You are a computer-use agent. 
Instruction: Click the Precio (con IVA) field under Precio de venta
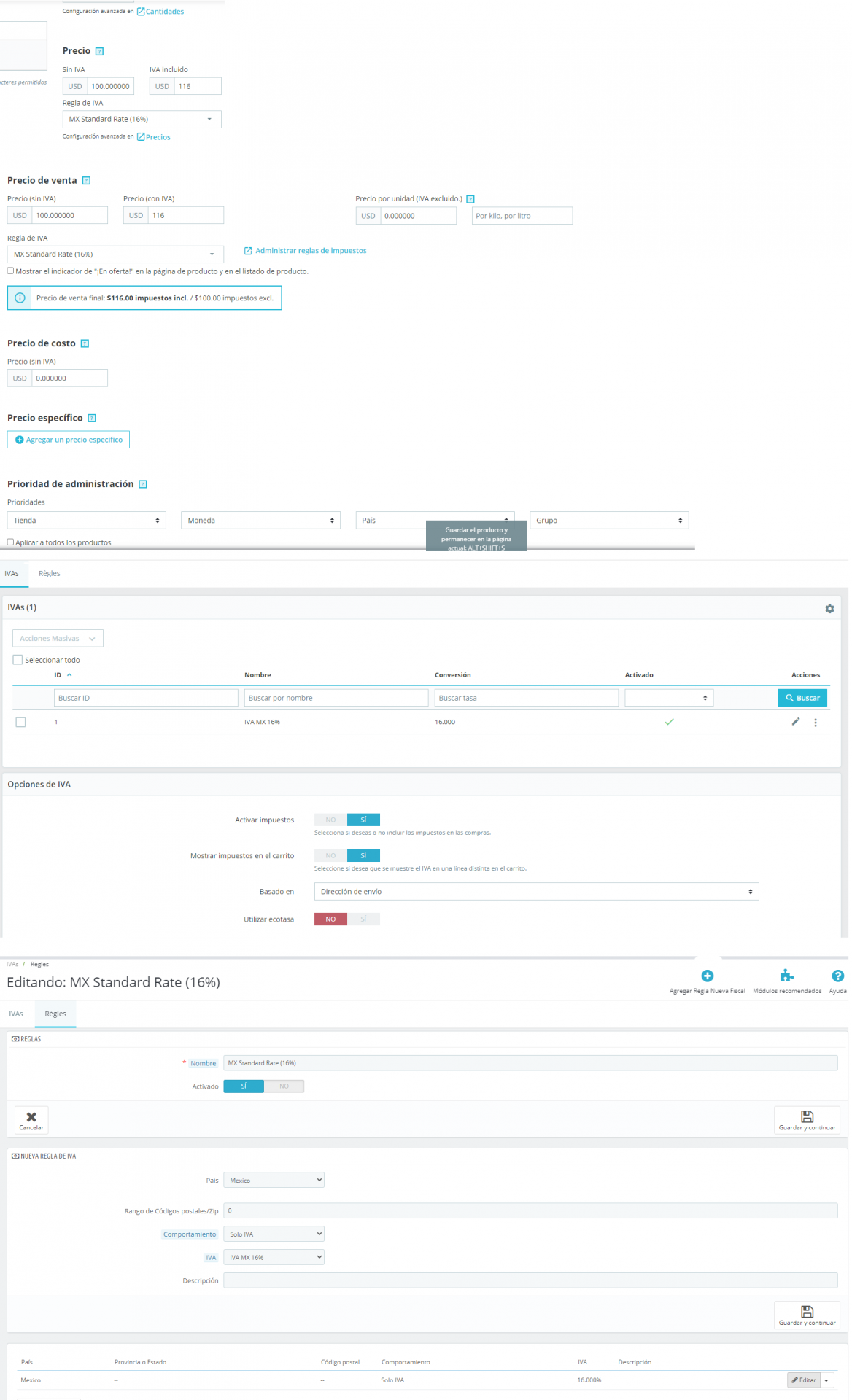point(185,215)
